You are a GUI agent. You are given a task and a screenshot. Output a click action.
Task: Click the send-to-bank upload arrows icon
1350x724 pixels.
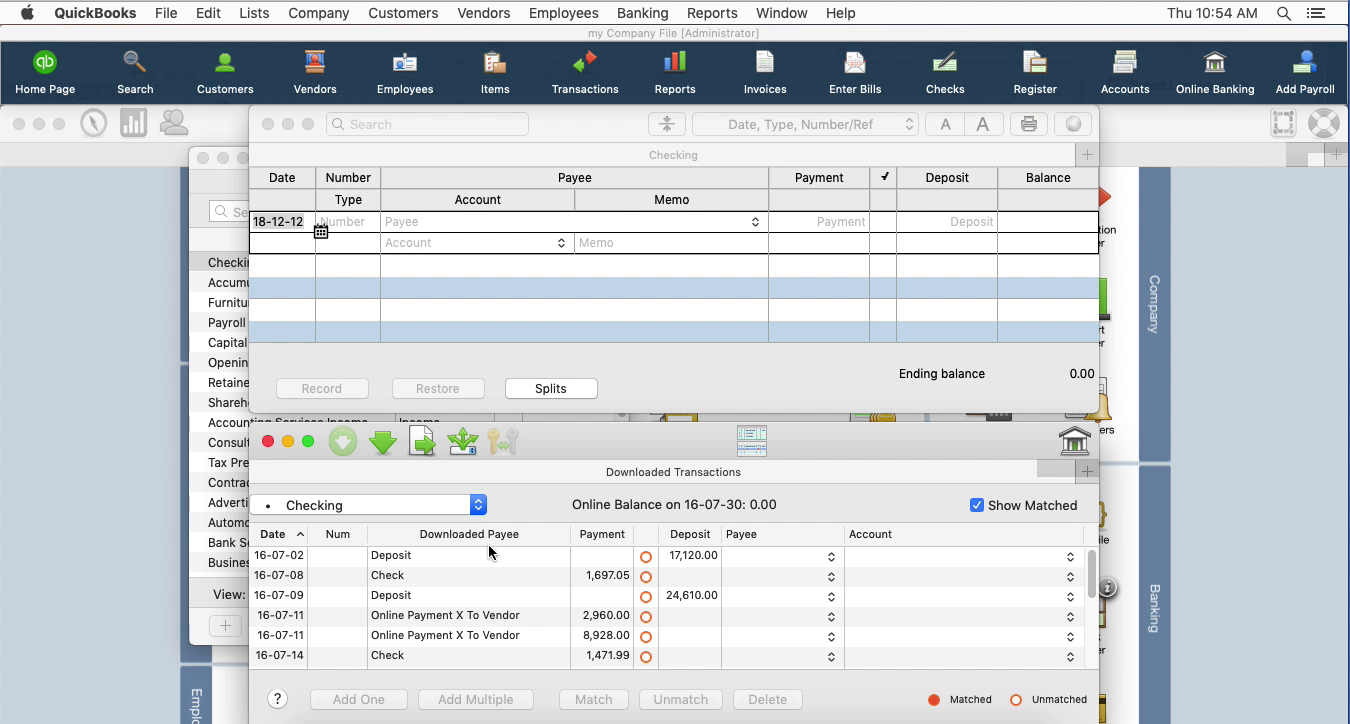[463, 441]
